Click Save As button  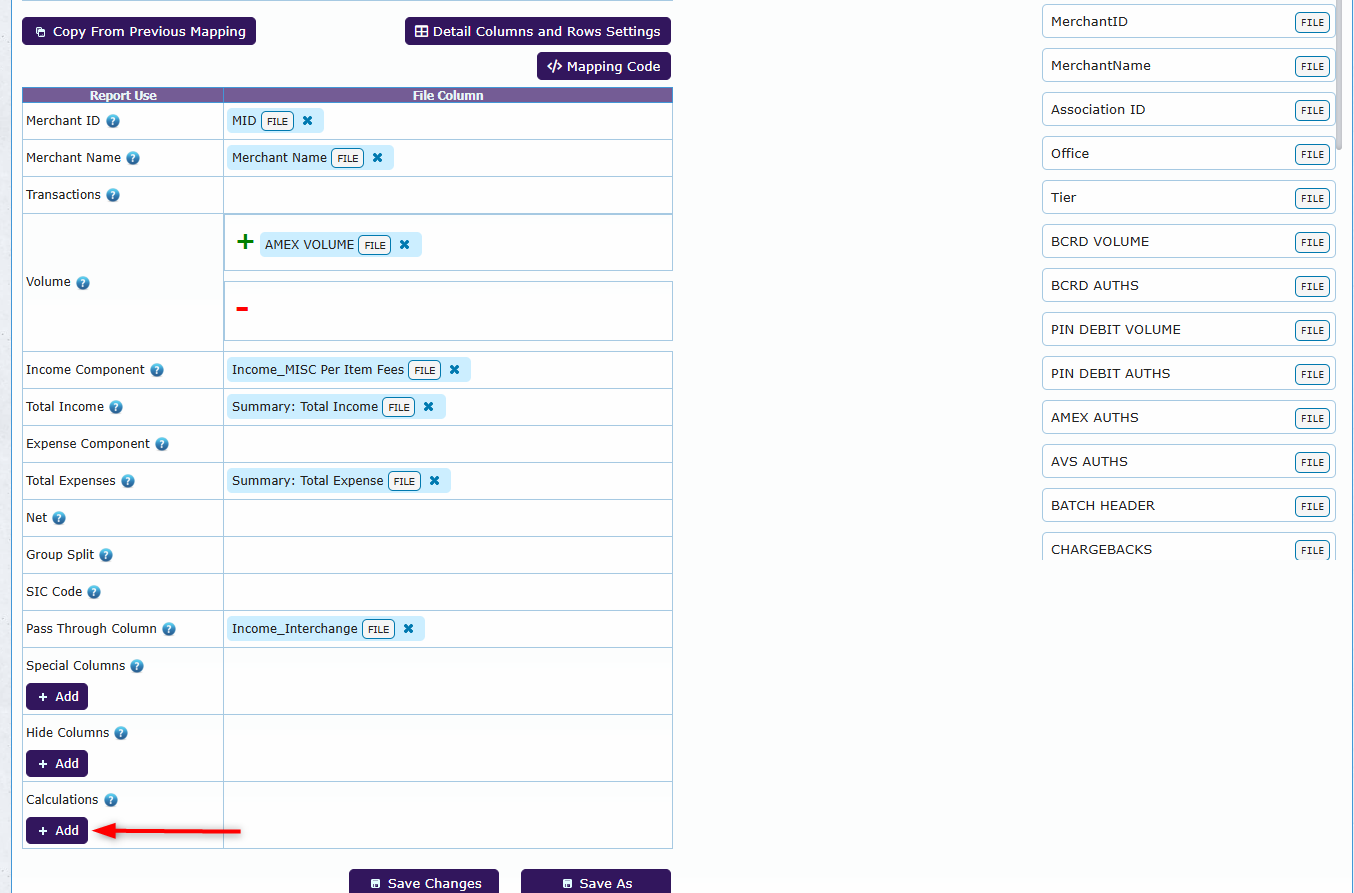point(596,882)
